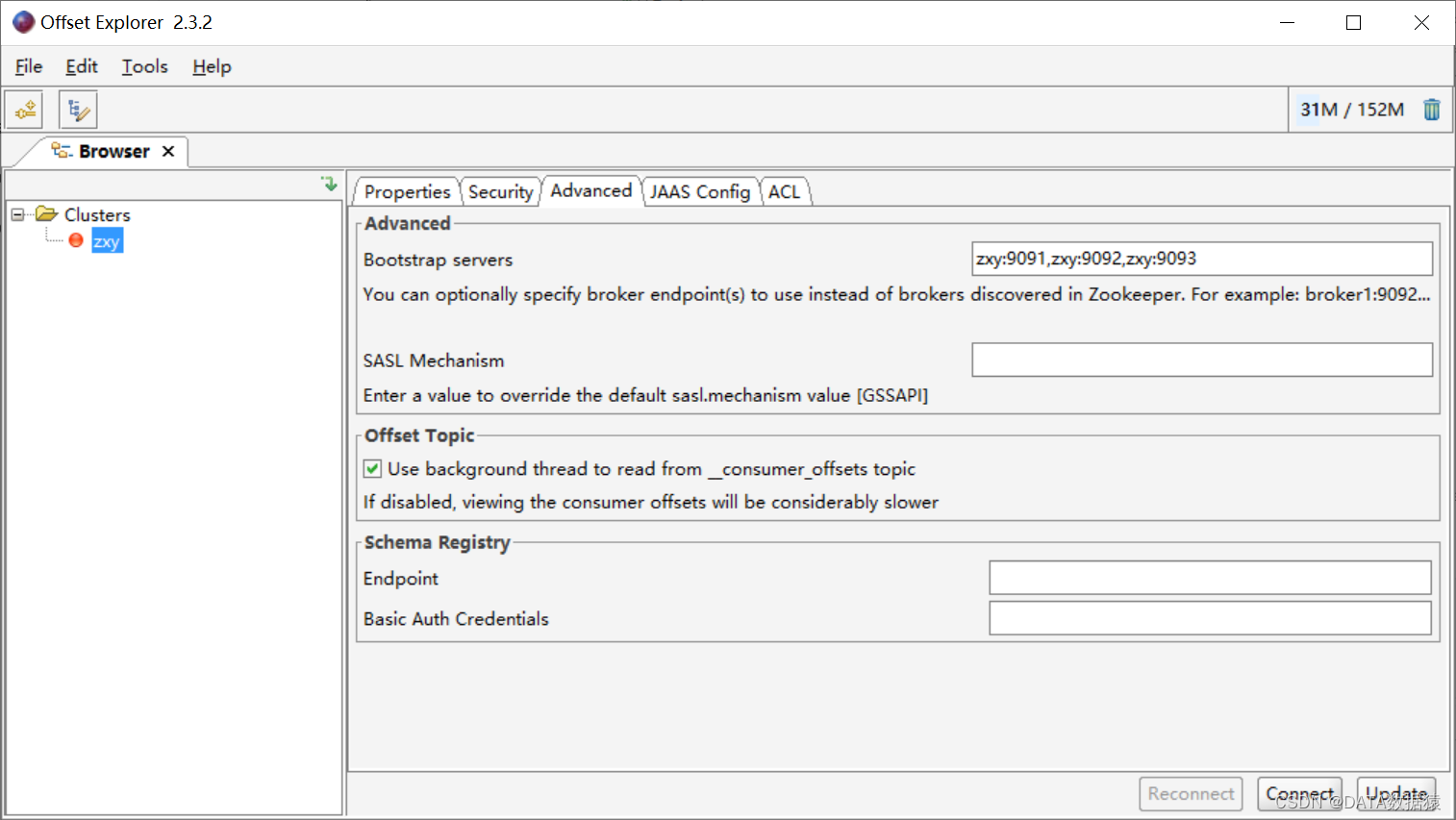
Task: Click the tree icon on the Browser tab
Action: coord(61,151)
